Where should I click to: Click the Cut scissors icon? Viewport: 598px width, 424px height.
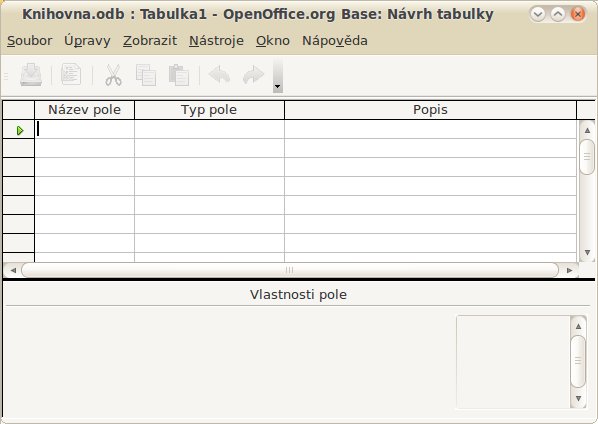113,75
